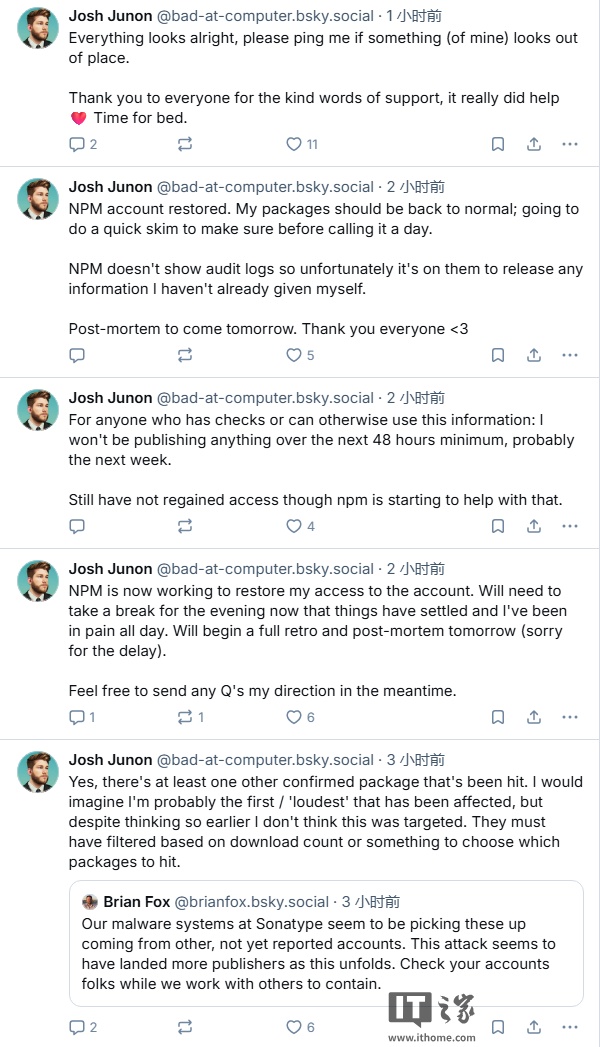The width and height of the screenshot is (600, 1047).
Task: Open Josh Junon's profile from first post
Action: [x=110, y=16]
